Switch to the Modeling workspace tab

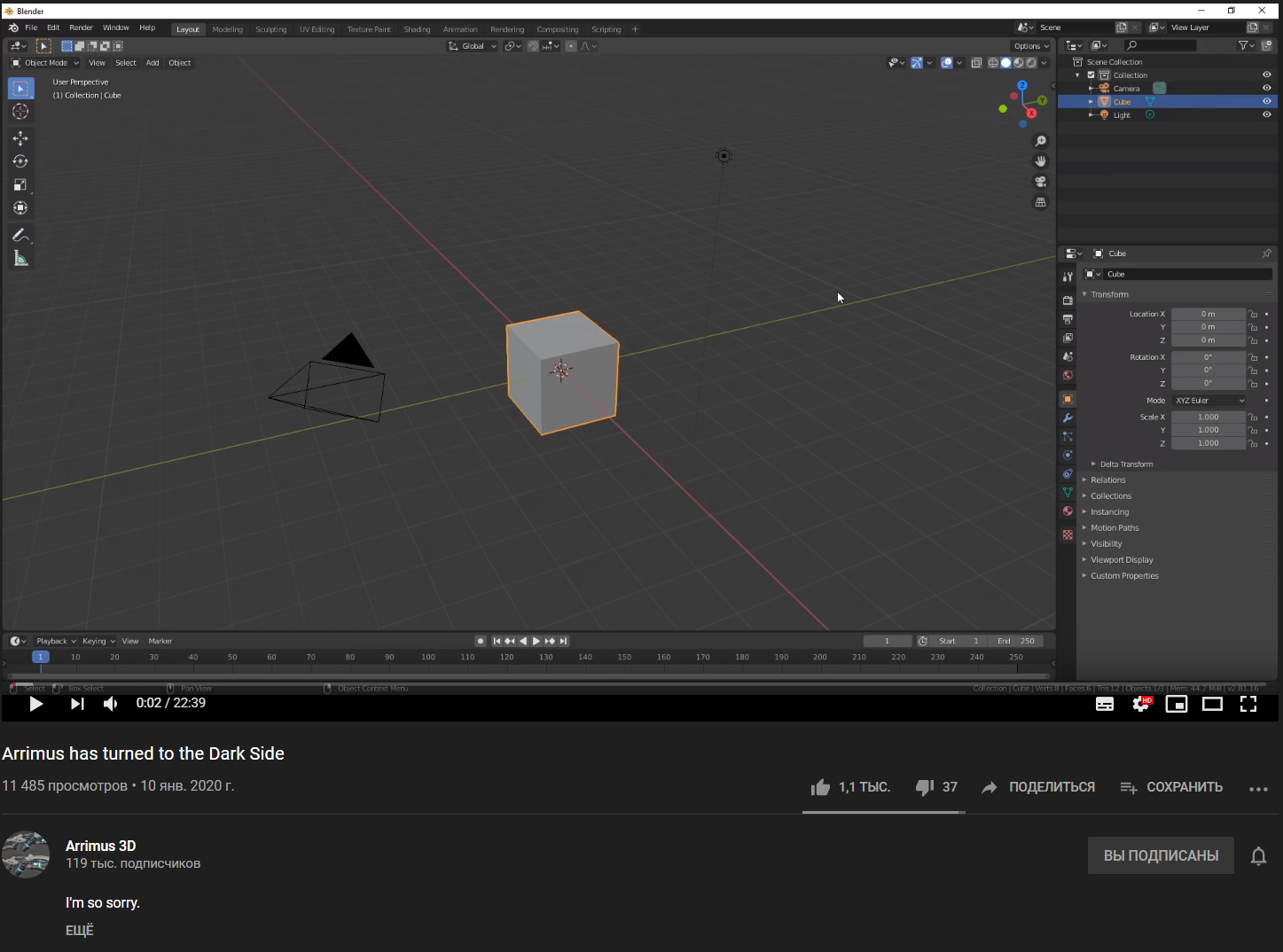click(x=227, y=29)
